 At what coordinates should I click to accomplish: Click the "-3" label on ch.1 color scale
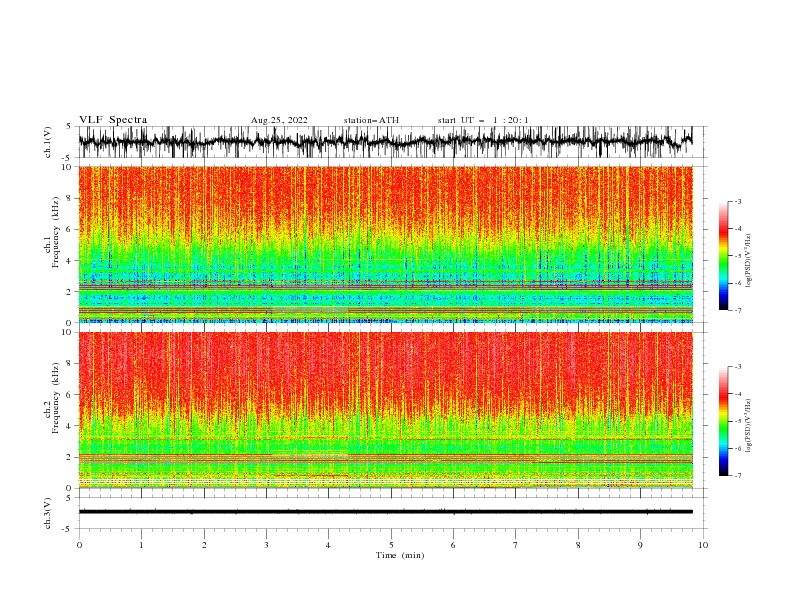pos(737,201)
